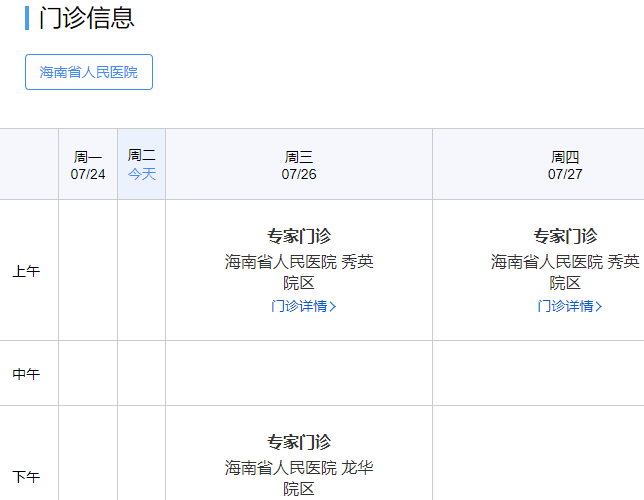
Task: Click 秀英院区 location text under Thursday morning
Action: click(565, 272)
